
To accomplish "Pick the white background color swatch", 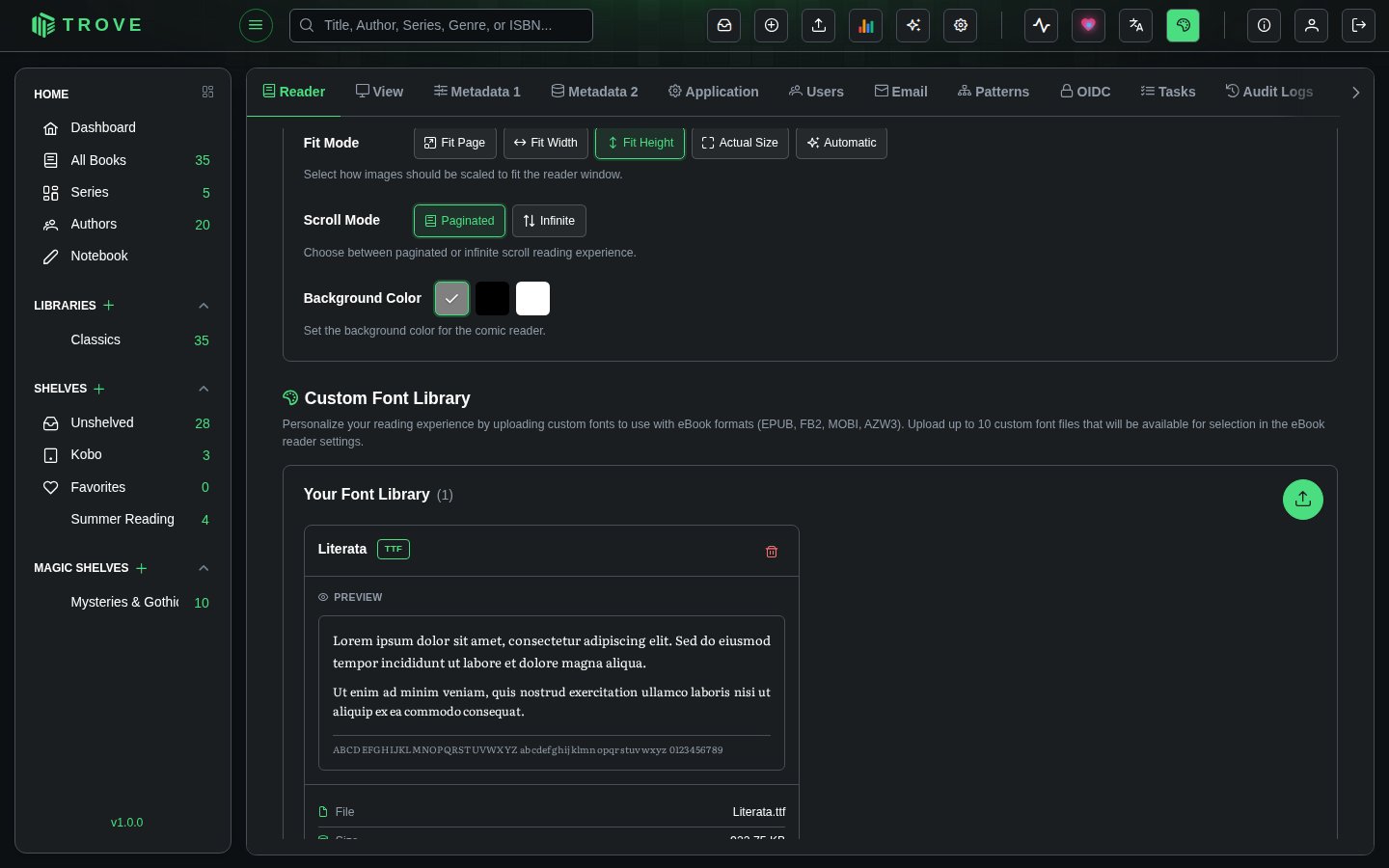I will (532, 299).
